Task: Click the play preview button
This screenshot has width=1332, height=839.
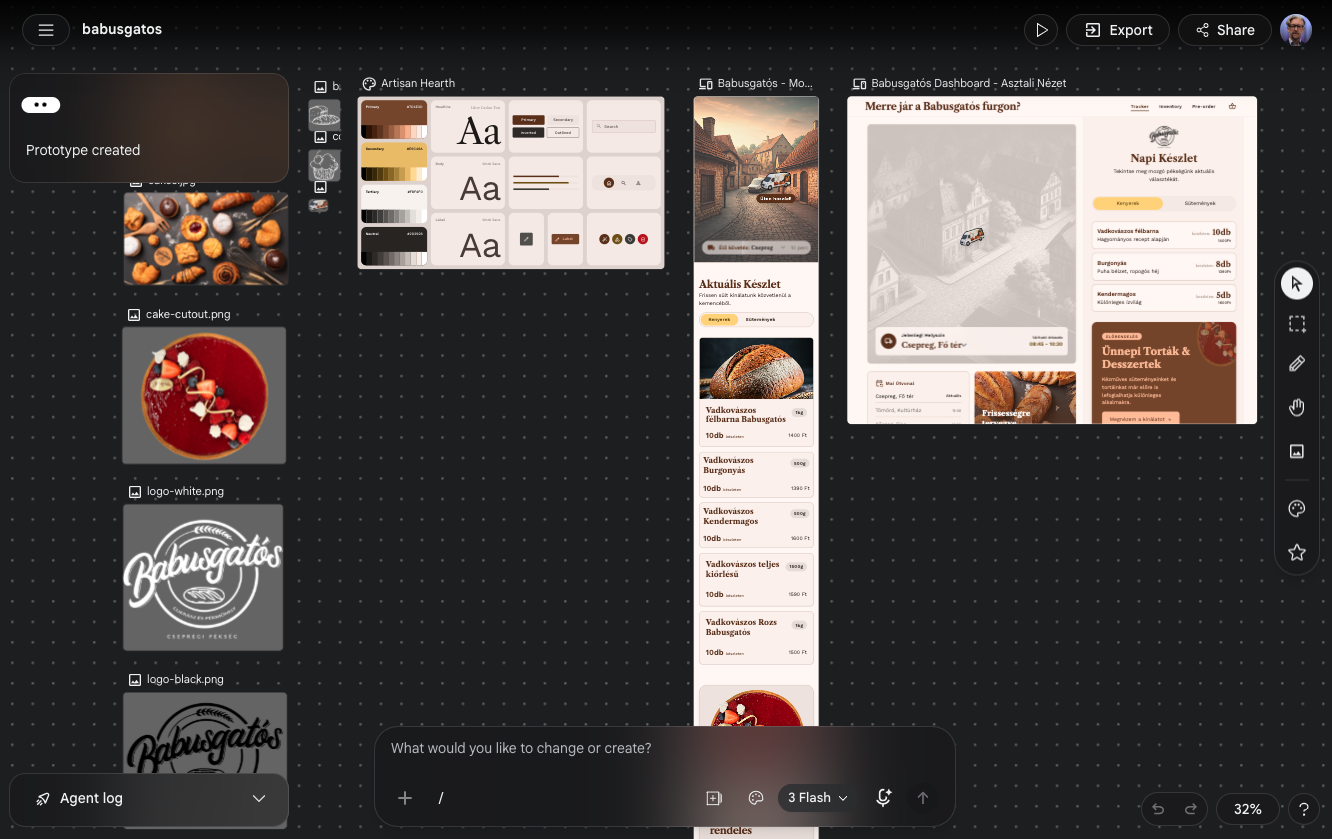Action: click(1041, 30)
